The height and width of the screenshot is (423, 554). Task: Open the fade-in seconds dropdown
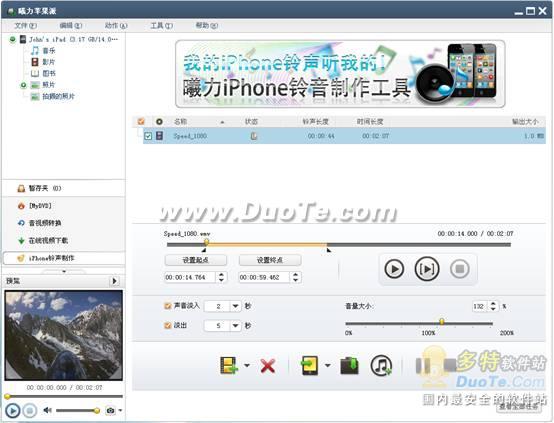coord(235,306)
